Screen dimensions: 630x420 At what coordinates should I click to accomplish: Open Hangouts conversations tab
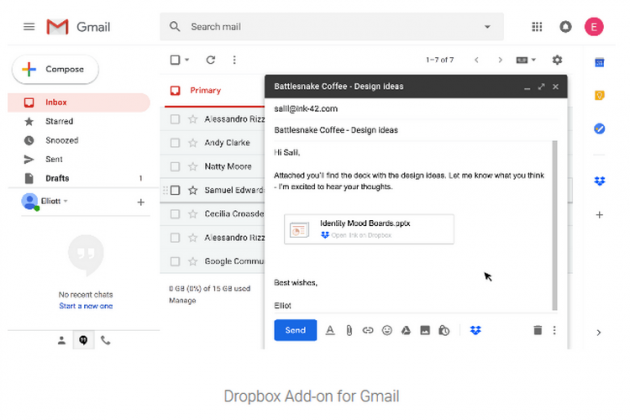pos(83,340)
